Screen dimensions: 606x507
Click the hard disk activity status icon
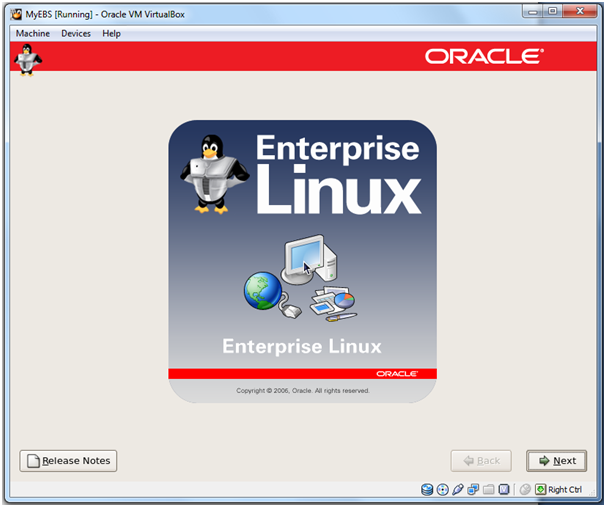[x=427, y=490]
